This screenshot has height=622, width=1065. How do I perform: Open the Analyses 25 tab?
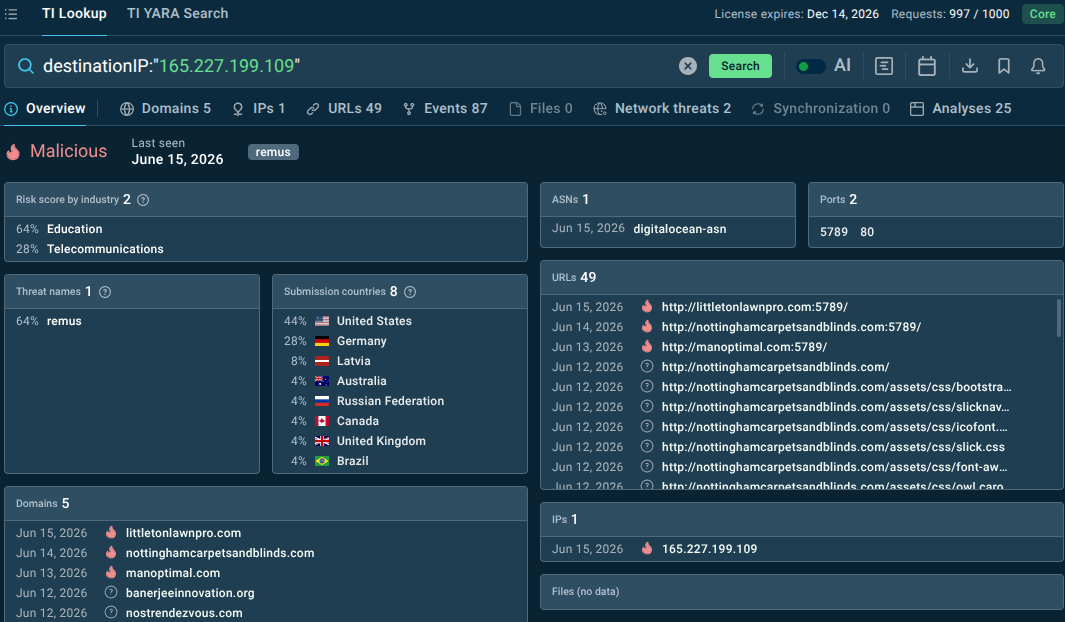point(960,109)
